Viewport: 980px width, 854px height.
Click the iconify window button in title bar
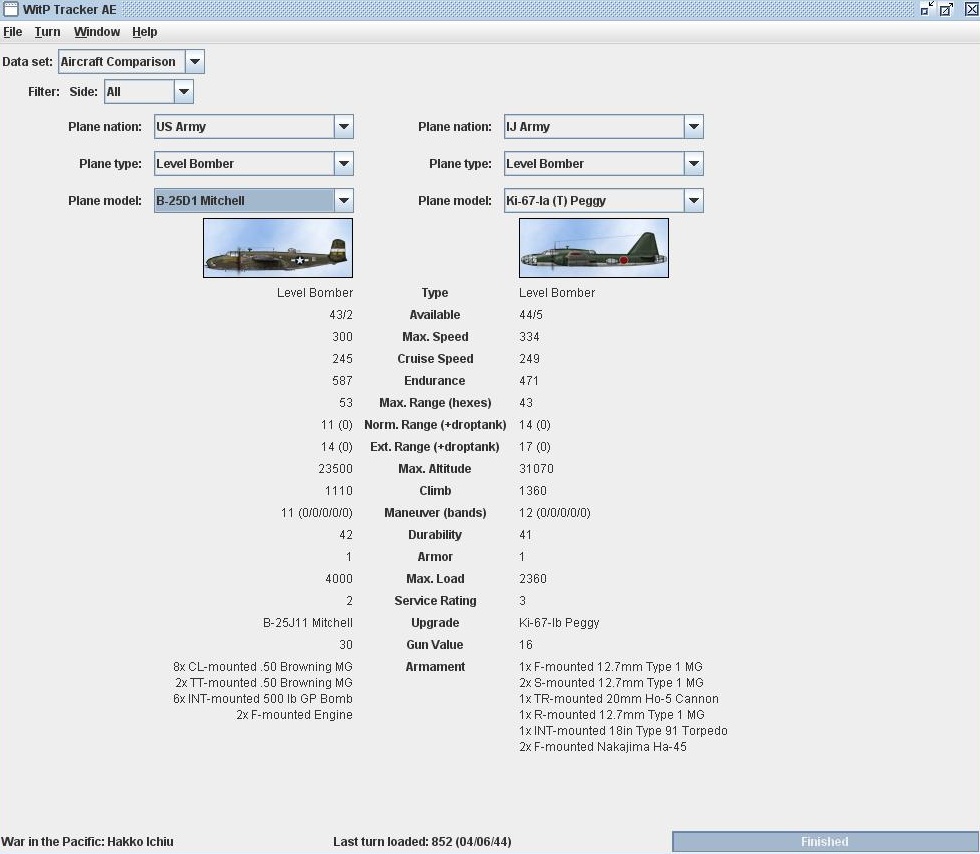click(x=927, y=9)
